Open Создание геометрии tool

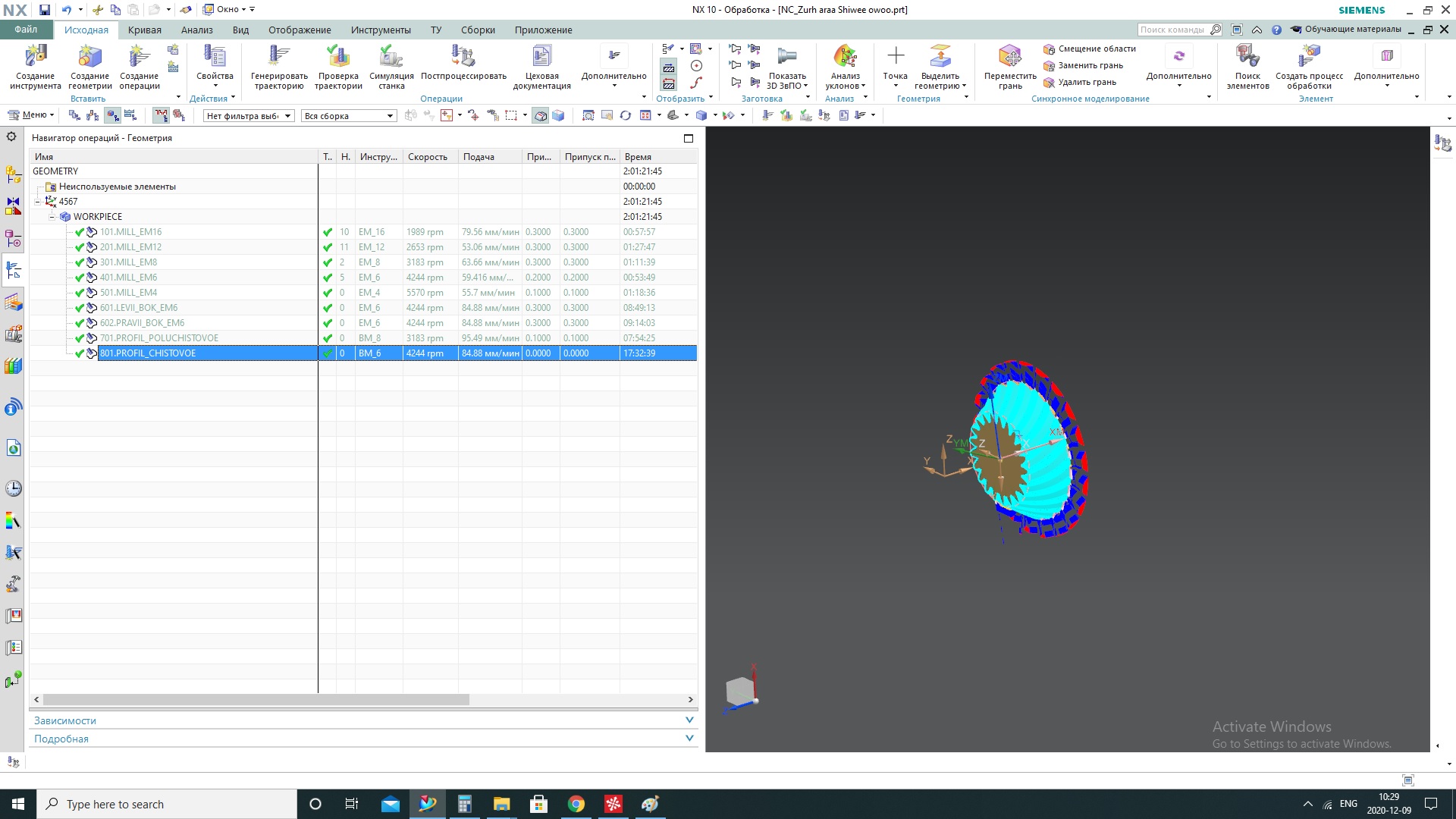pyautogui.click(x=89, y=67)
